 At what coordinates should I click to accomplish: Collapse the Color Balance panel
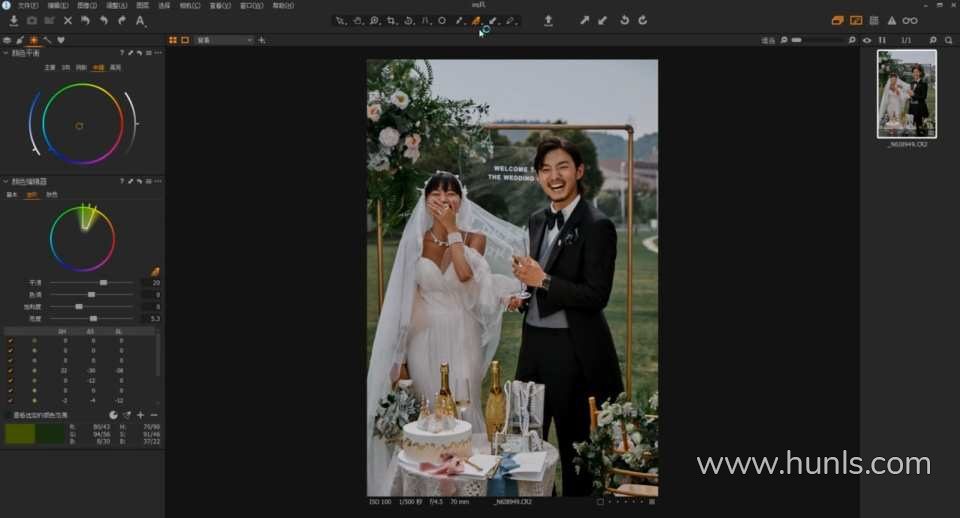[6, 53]
